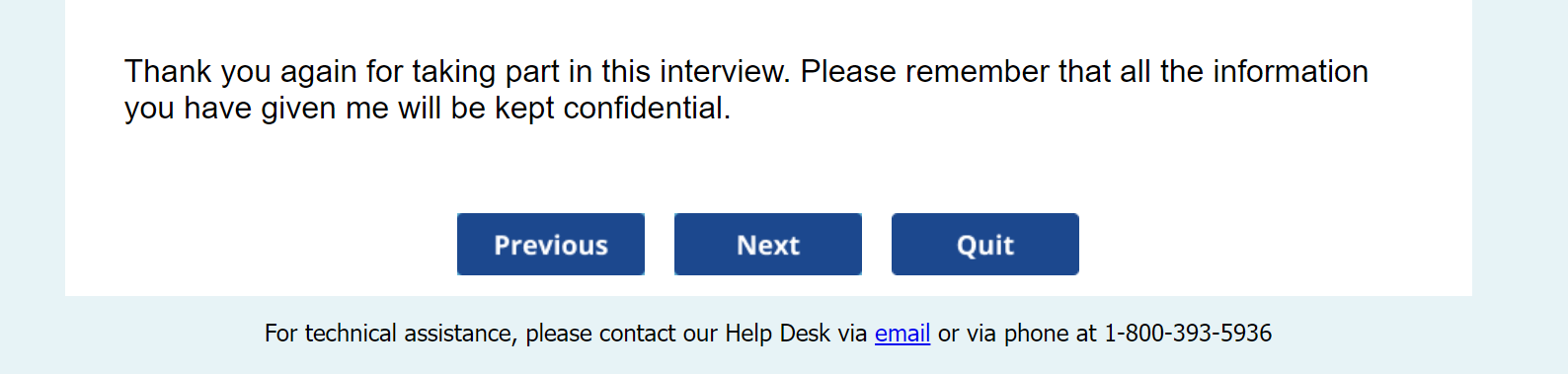Advance with the Next button

[768, 244]
